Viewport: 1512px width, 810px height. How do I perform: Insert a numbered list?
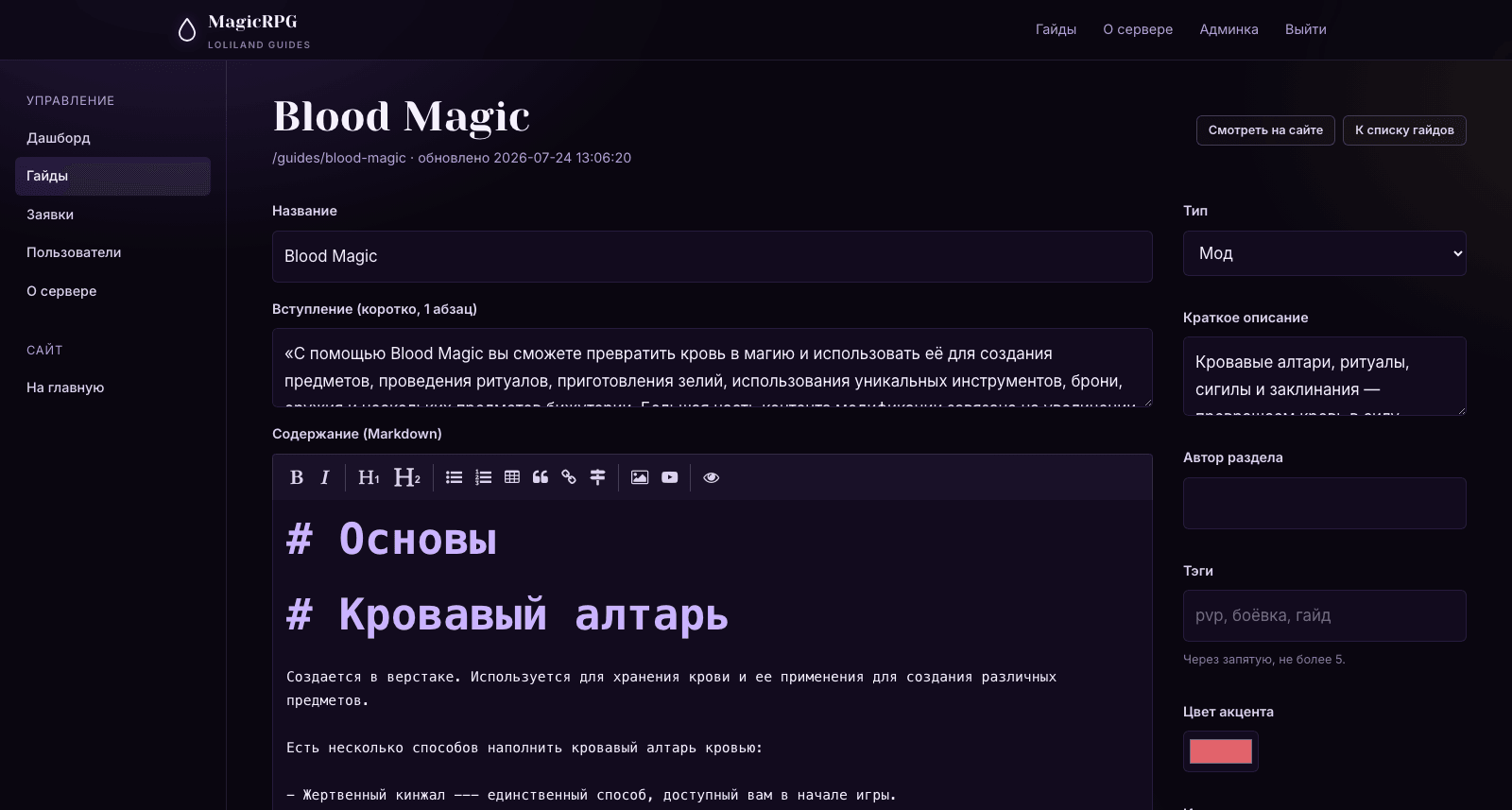(x=483, y=477)
